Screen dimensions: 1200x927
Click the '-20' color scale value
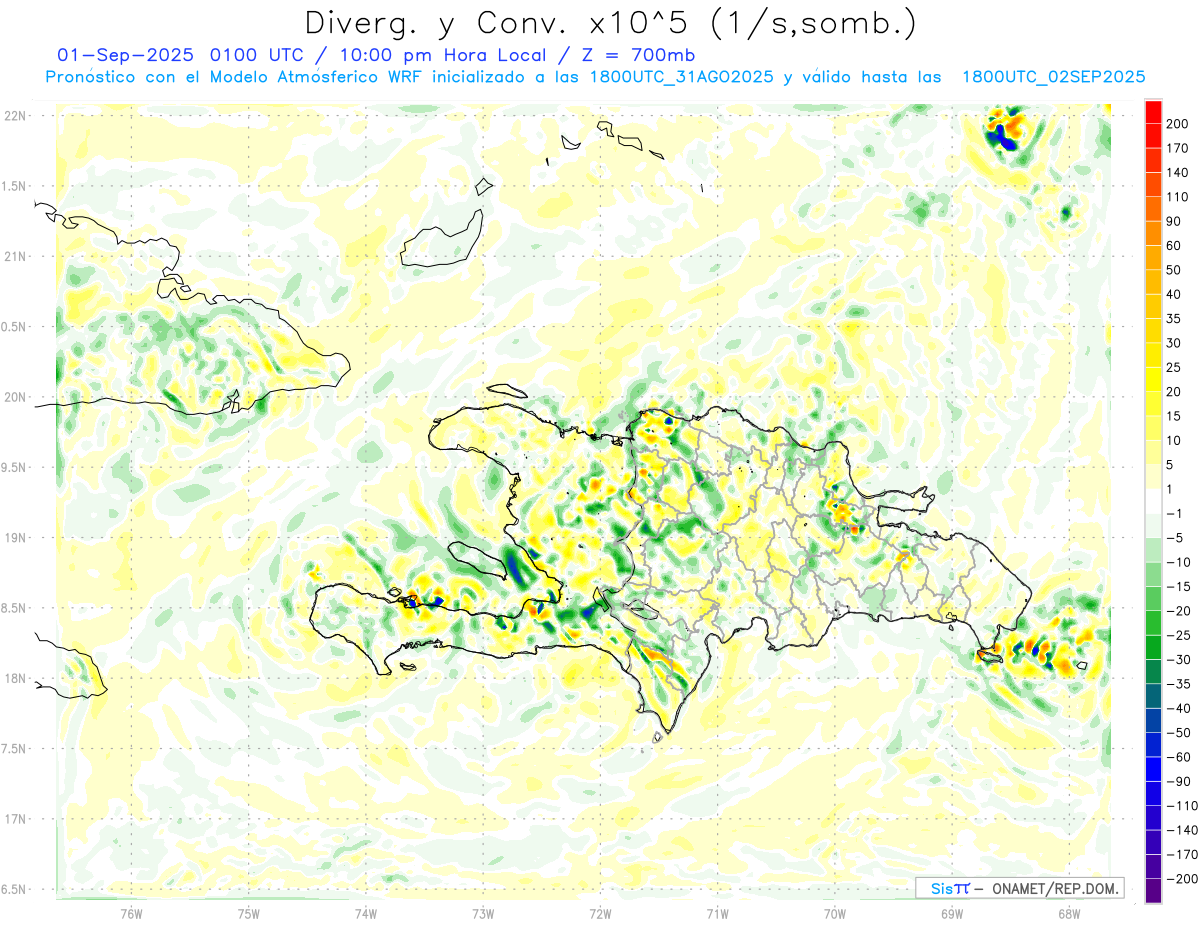pyautogui.click(x=1179, y=611)
